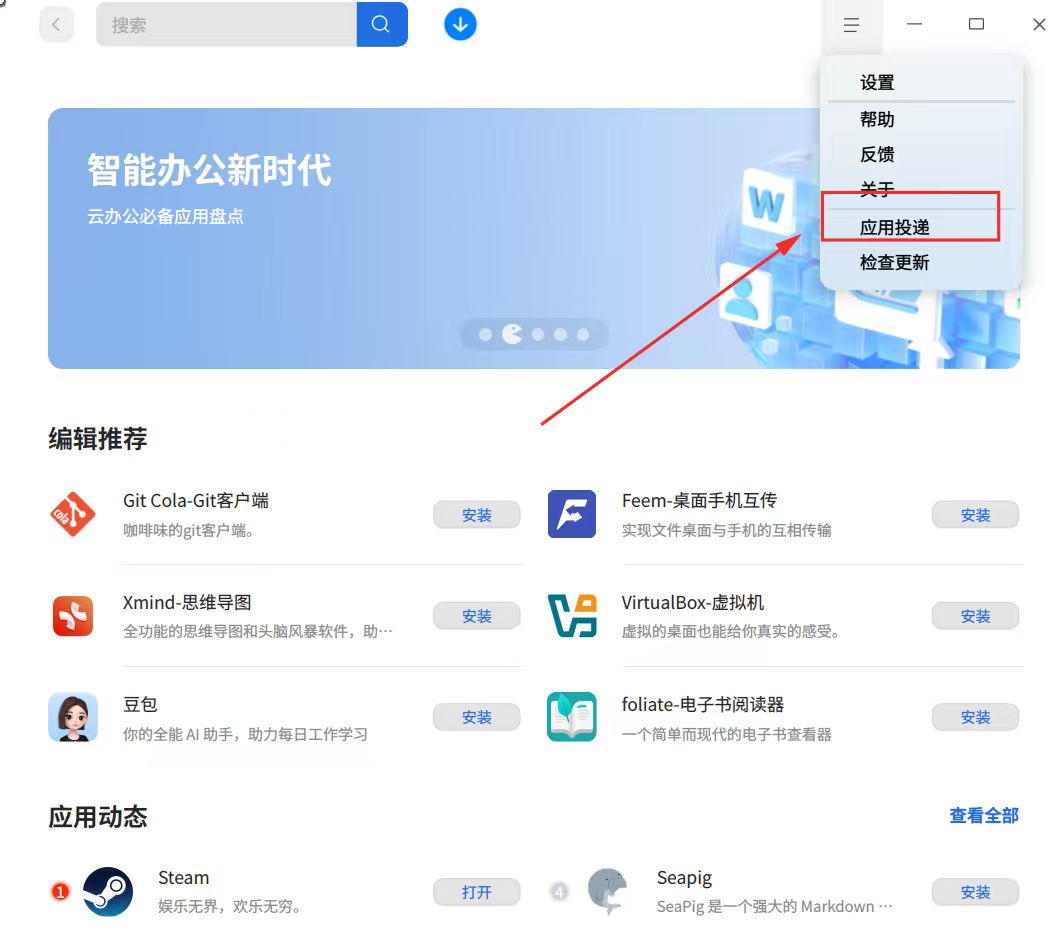
Task: Click 打开 button next to Steam
Action: click(x=477, y=892)
